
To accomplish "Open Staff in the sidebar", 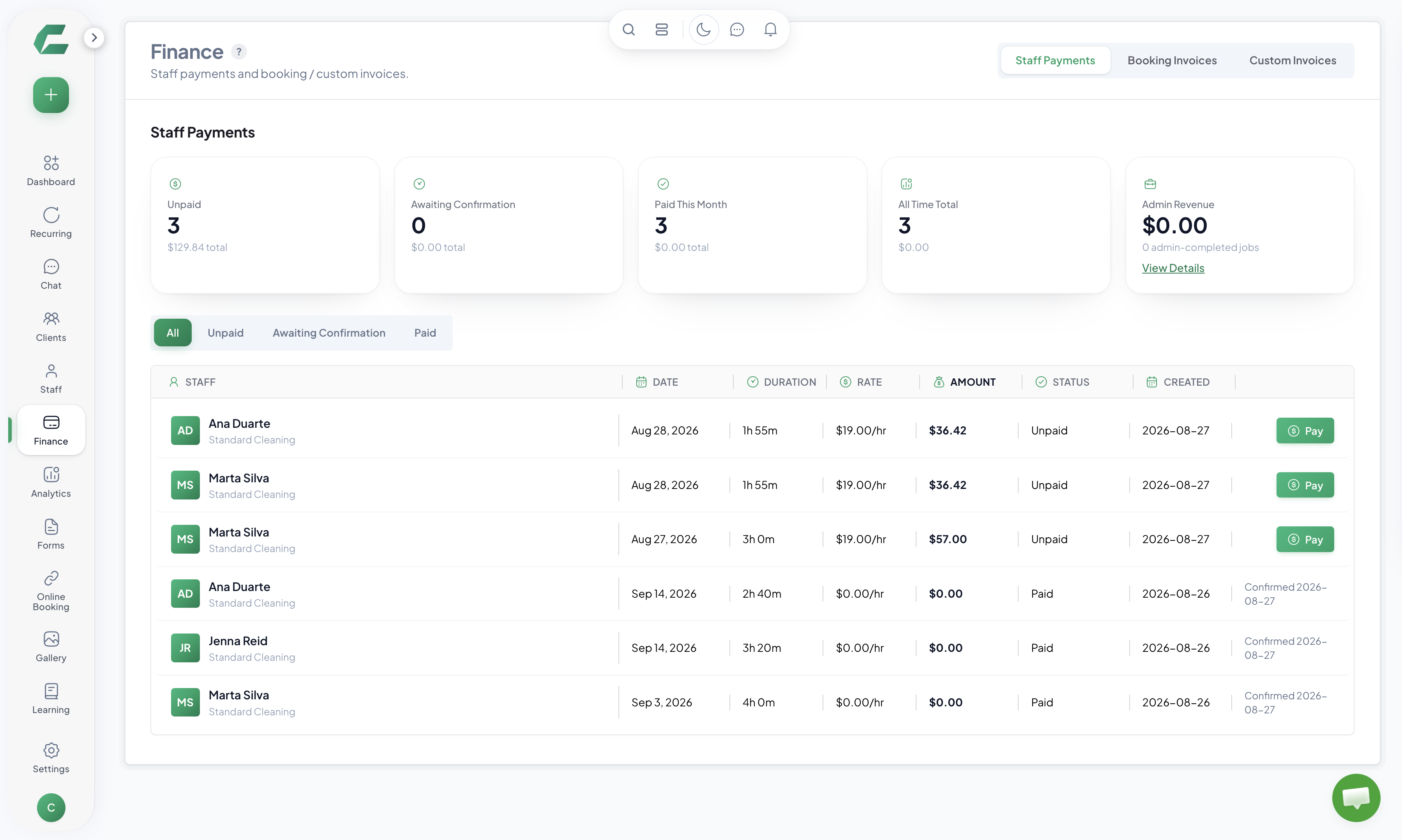I will [51, 379].
